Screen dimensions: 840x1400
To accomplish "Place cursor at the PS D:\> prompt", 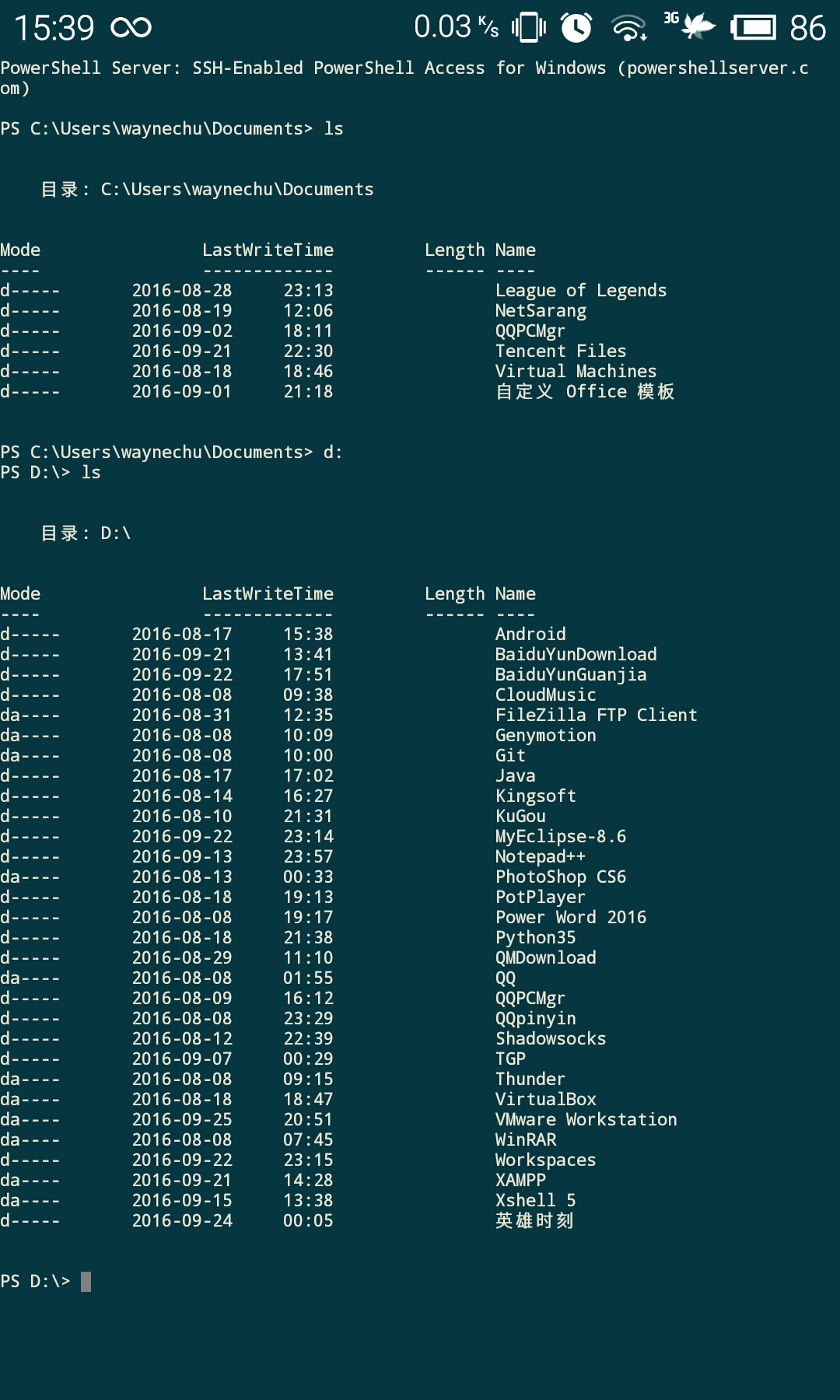I will click(86, 1281).
